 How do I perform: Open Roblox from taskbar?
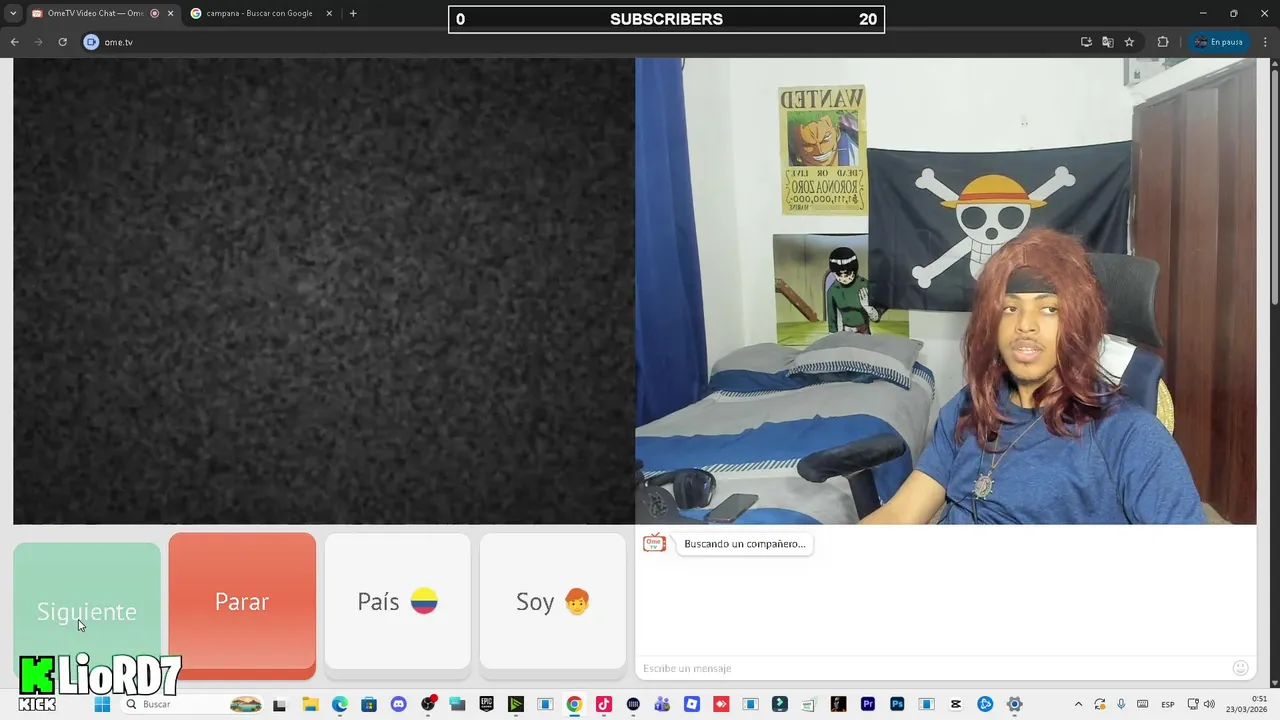(x=691, y=704)
